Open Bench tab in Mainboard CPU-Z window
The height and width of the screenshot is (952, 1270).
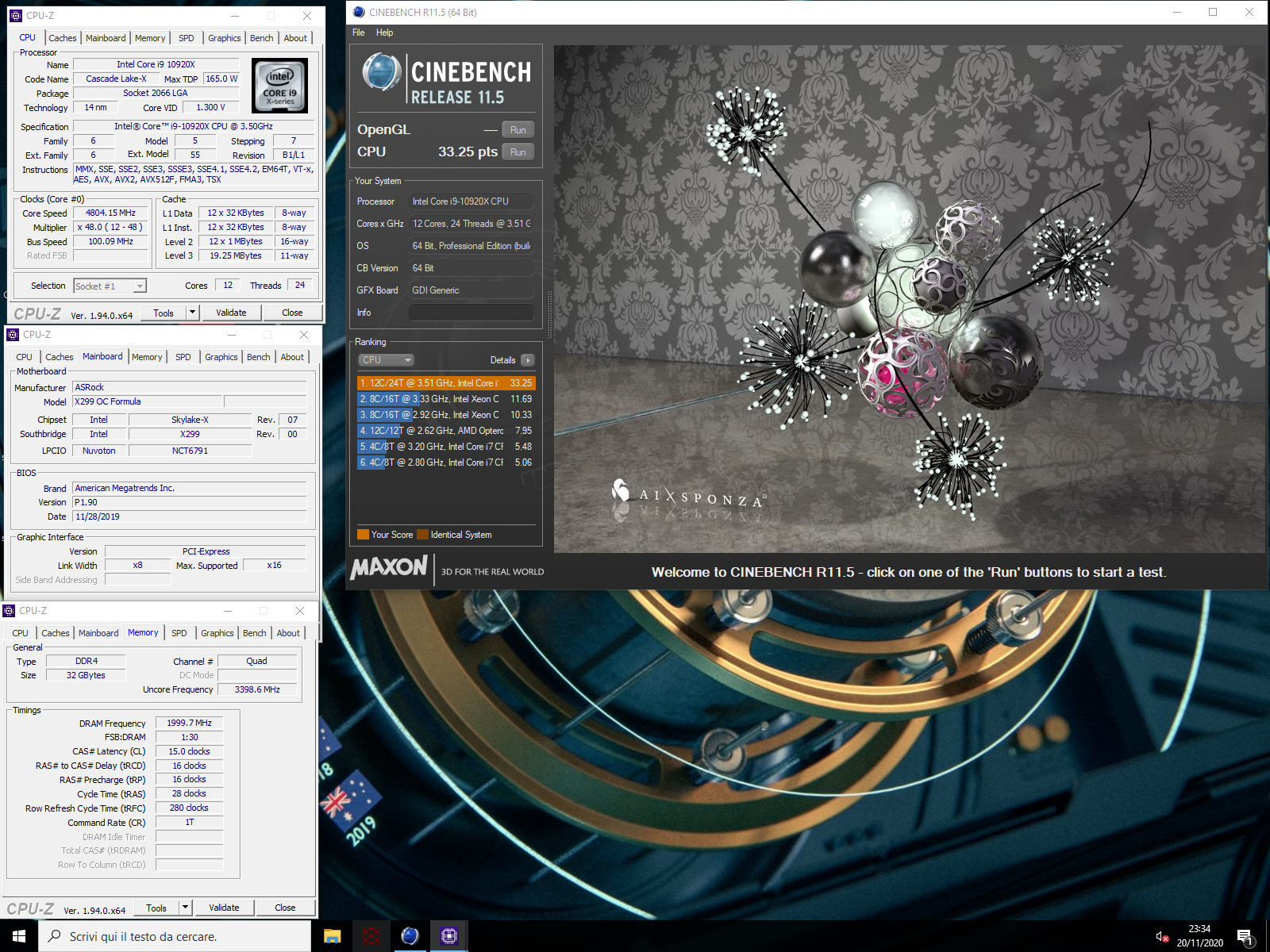(258, 357)
